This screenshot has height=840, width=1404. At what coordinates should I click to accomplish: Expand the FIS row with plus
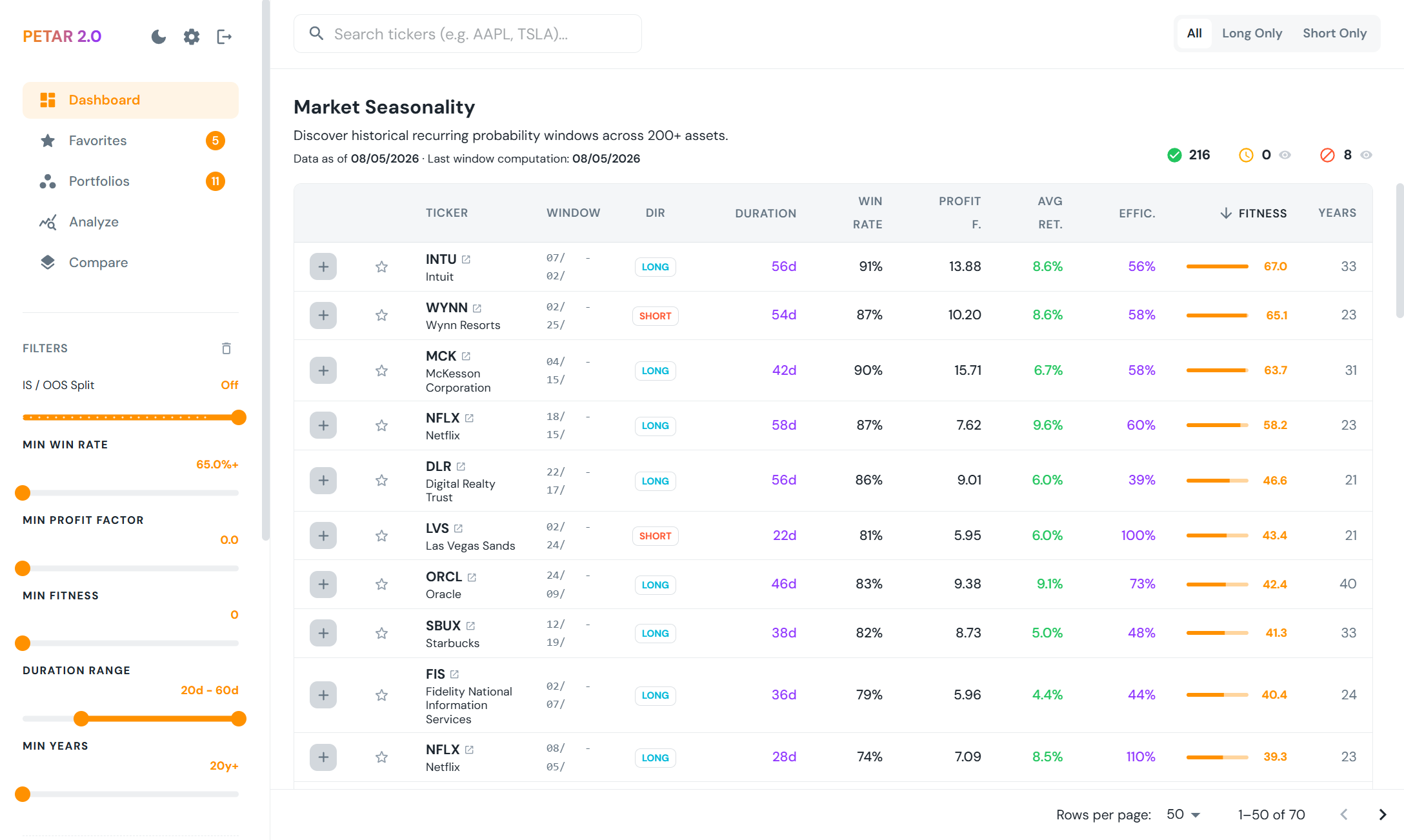(323, 695)
